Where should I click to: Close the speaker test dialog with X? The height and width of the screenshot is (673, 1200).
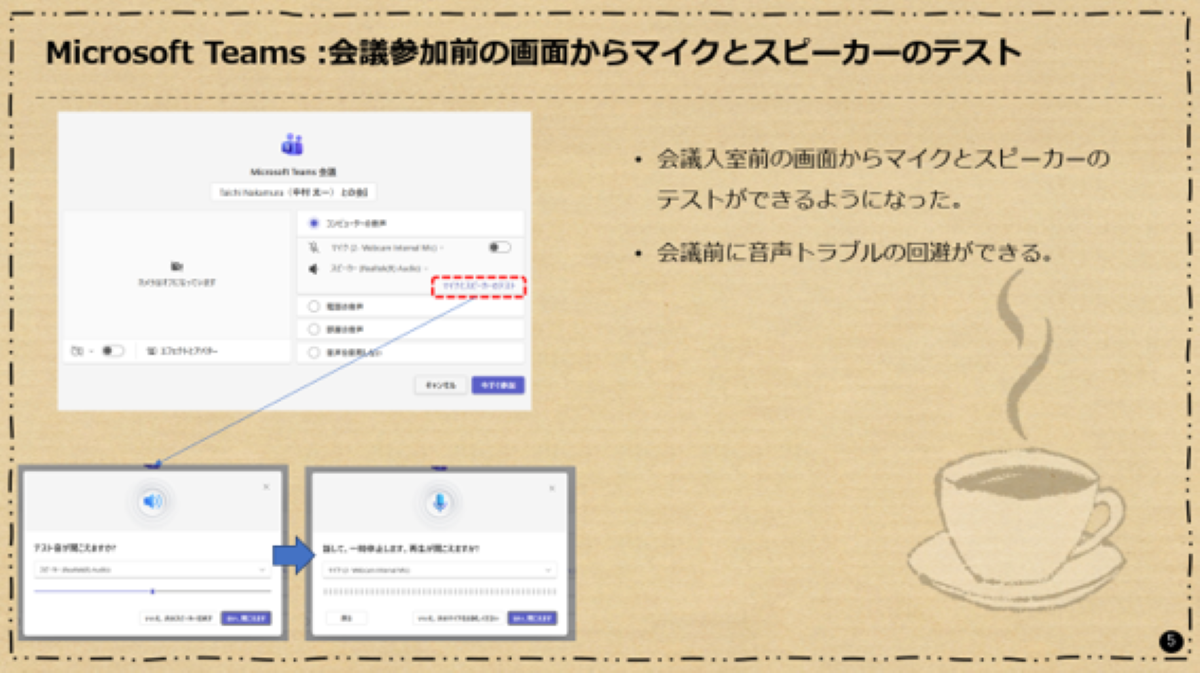265,486
